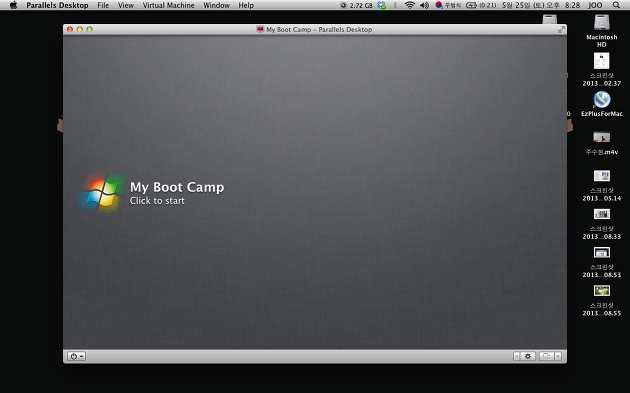Open the battery status menu
The height and width of the screenshot is (393, 630).
pyautogui.click(x=481, y=5)
